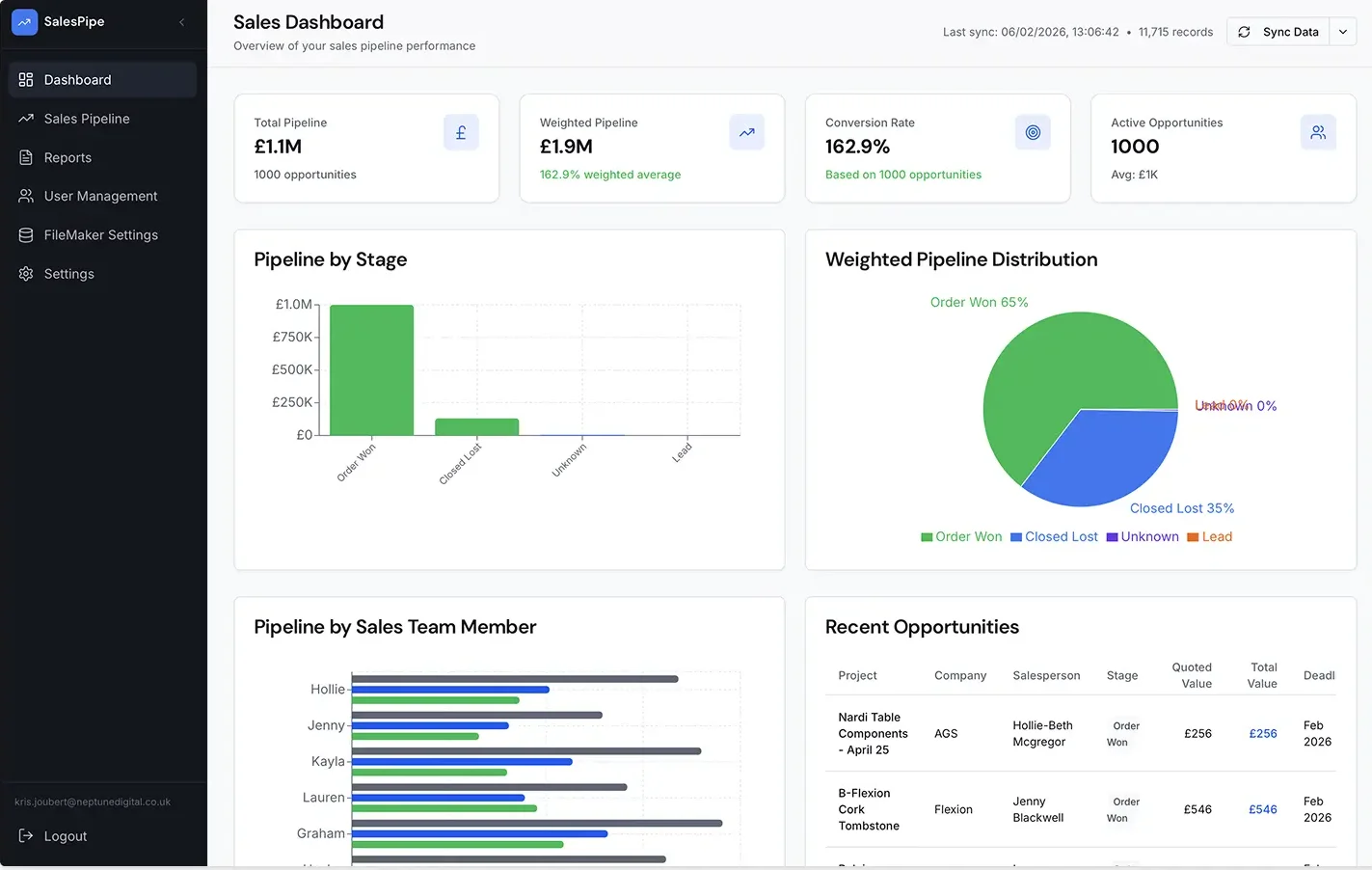Screen dimensions: 1372x870
Task: Click the Closed Lost bar in Pipeline by Stage
Action: pos(477,427)
